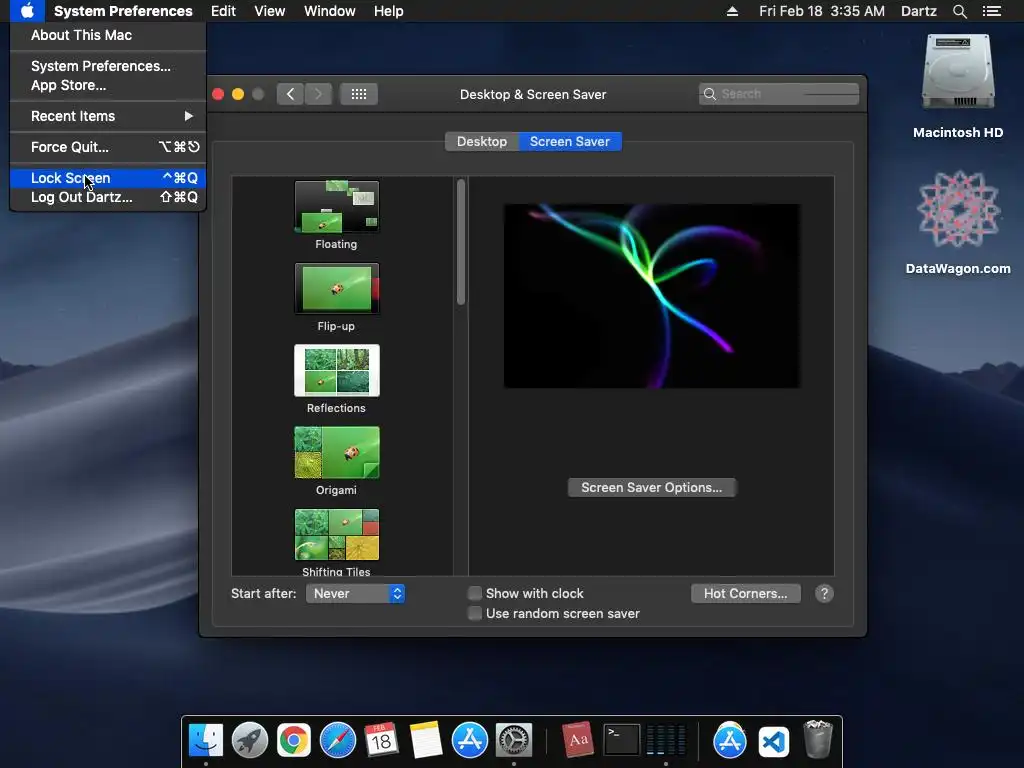Open Notes in the Dock

[426, 740]
